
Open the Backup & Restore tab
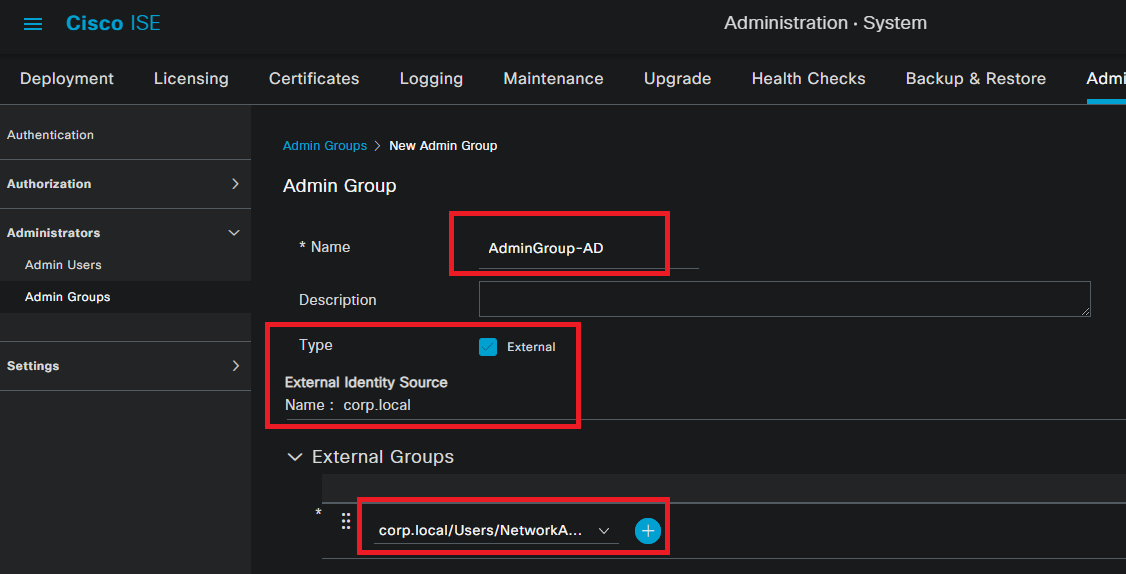pyautogui.click(x=976, y=78)
